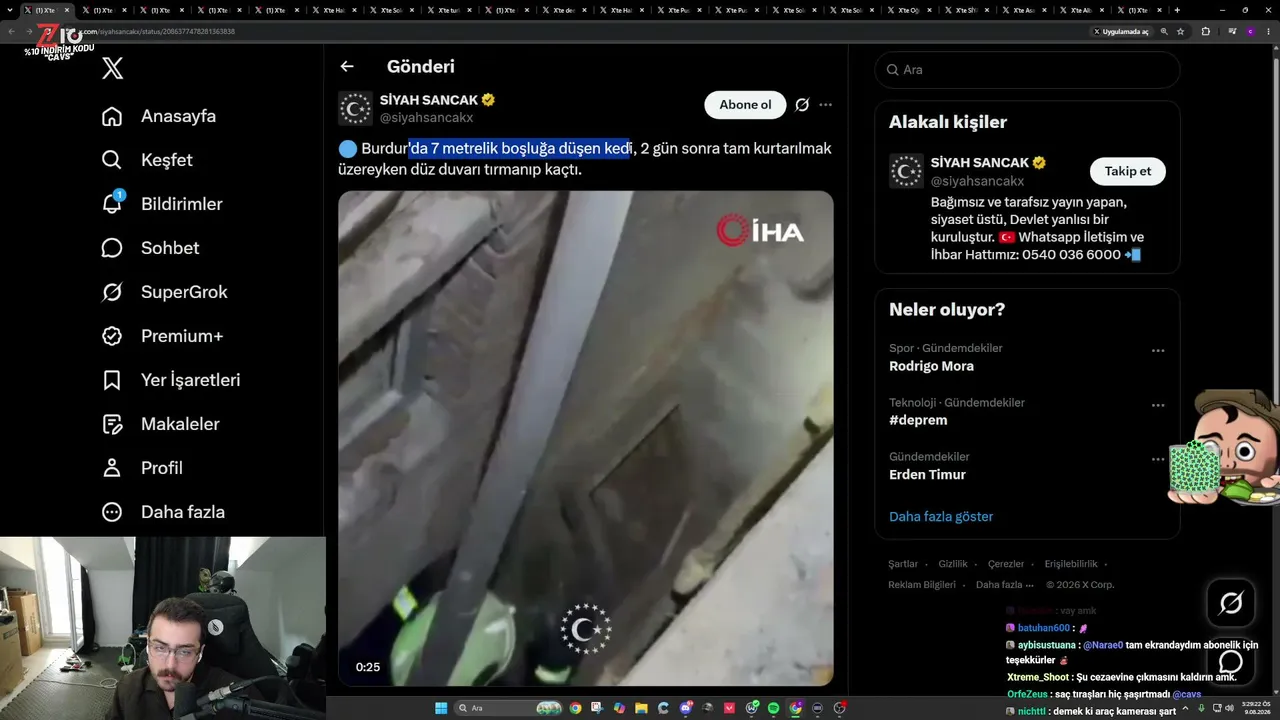Viewport: 1280px width, 720px height.
Task: Open the Reklam Bilgileri footer link
Action: 922,585
